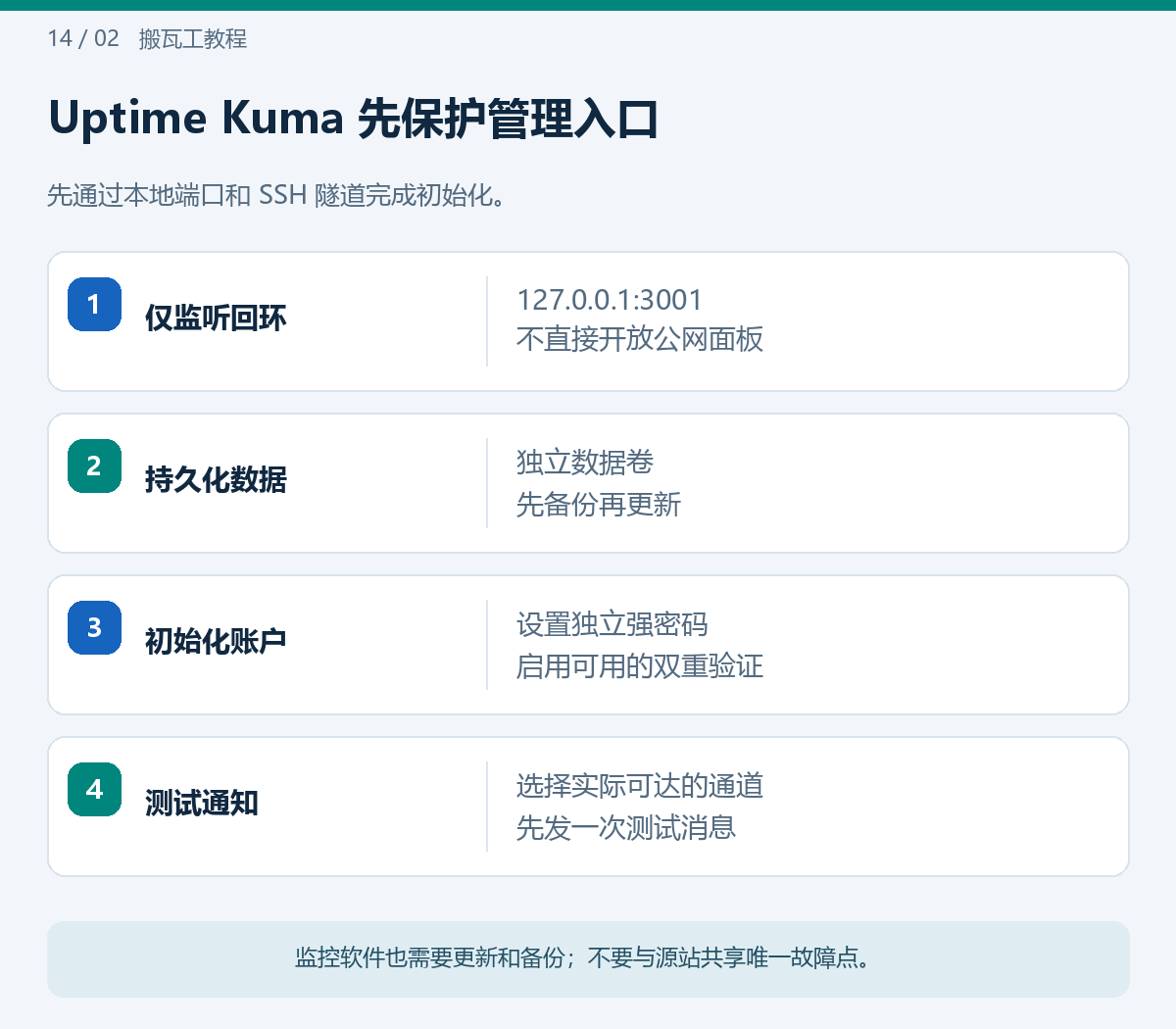
Task: Click the text 独立数据卷
Action: [x=585, y=463]
